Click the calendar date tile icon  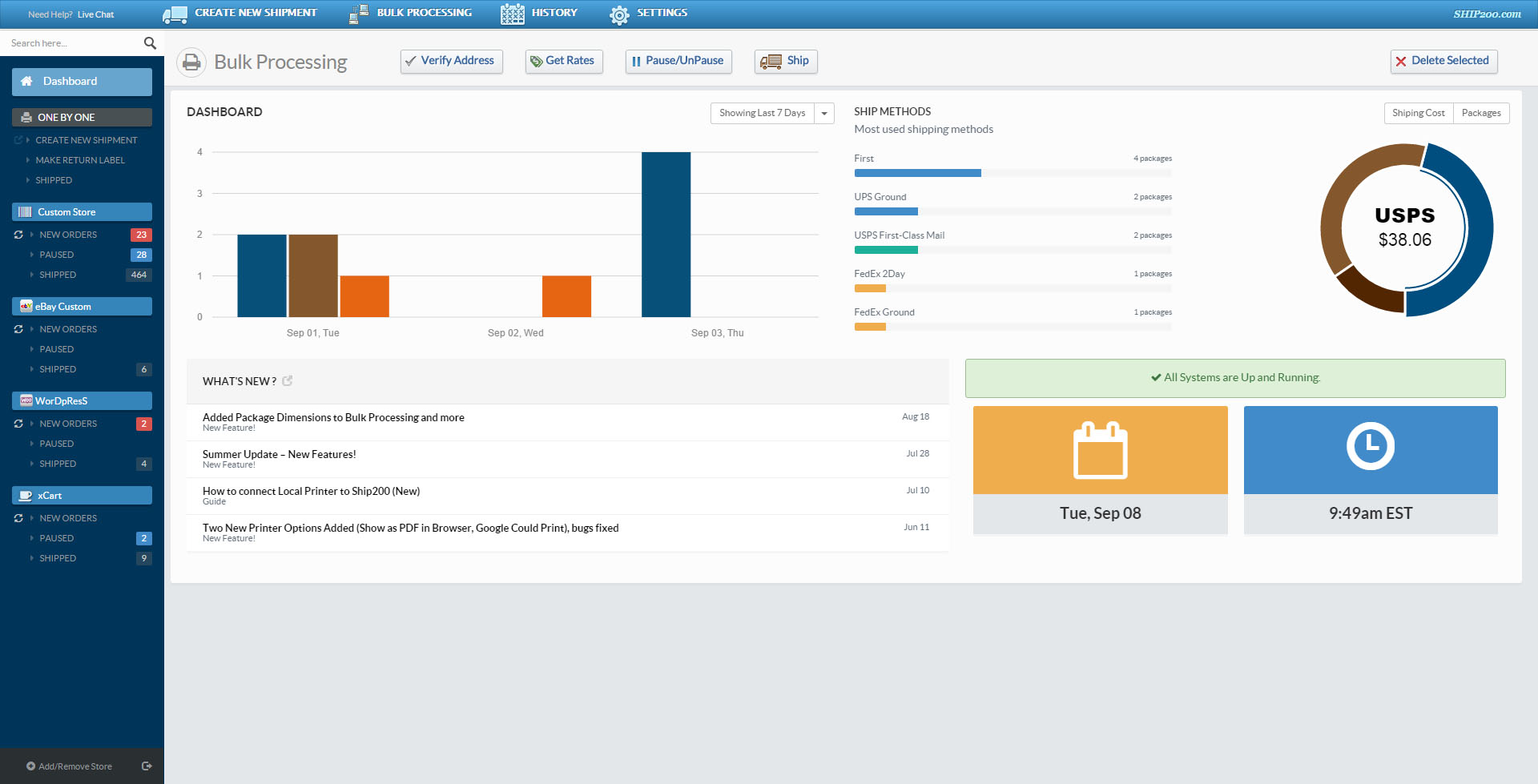1100,450
